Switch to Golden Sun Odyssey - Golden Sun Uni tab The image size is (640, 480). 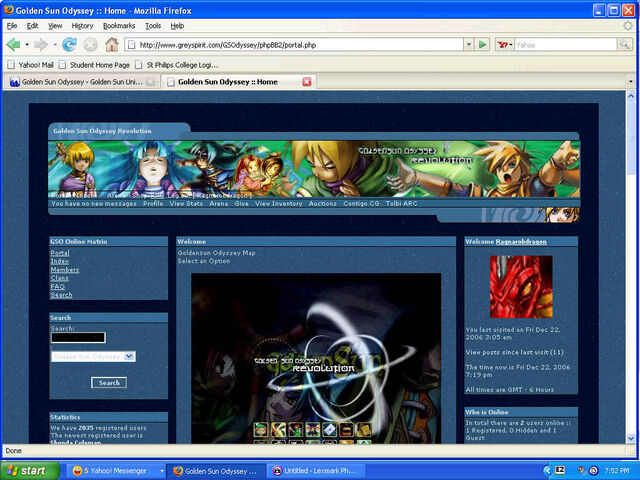(x=82, y=82)
